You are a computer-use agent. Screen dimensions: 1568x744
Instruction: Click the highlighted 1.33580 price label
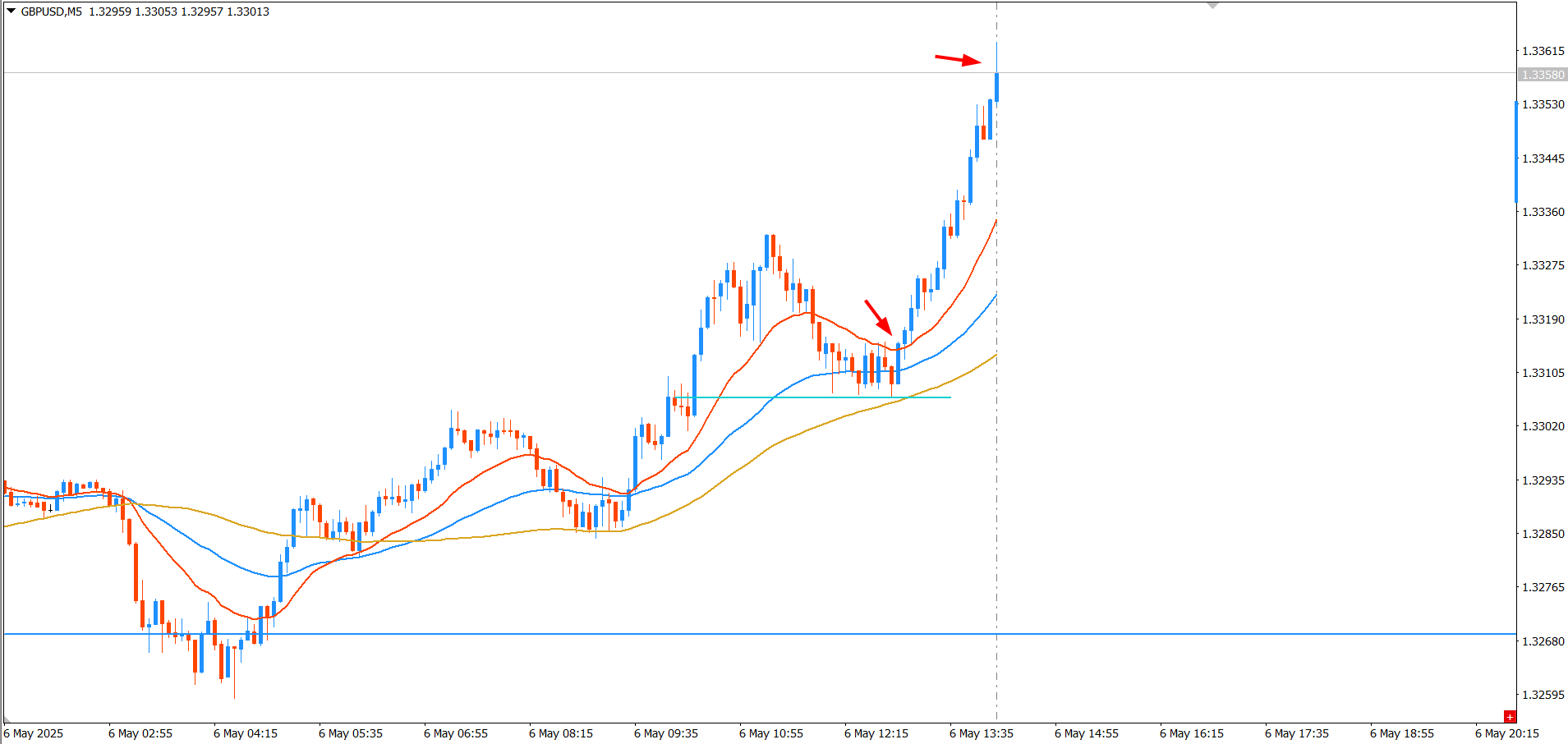click(x=1543, y=75)
